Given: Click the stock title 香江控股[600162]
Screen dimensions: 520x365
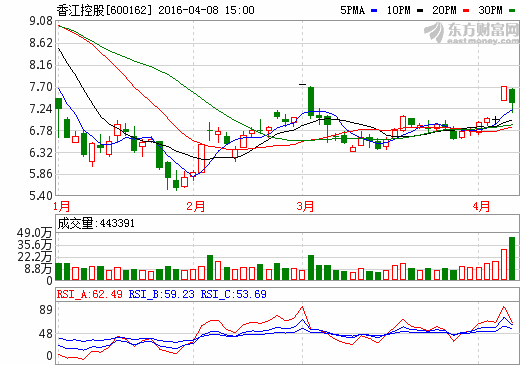Looking at the screenshot, I should click(x=104, y=10).
